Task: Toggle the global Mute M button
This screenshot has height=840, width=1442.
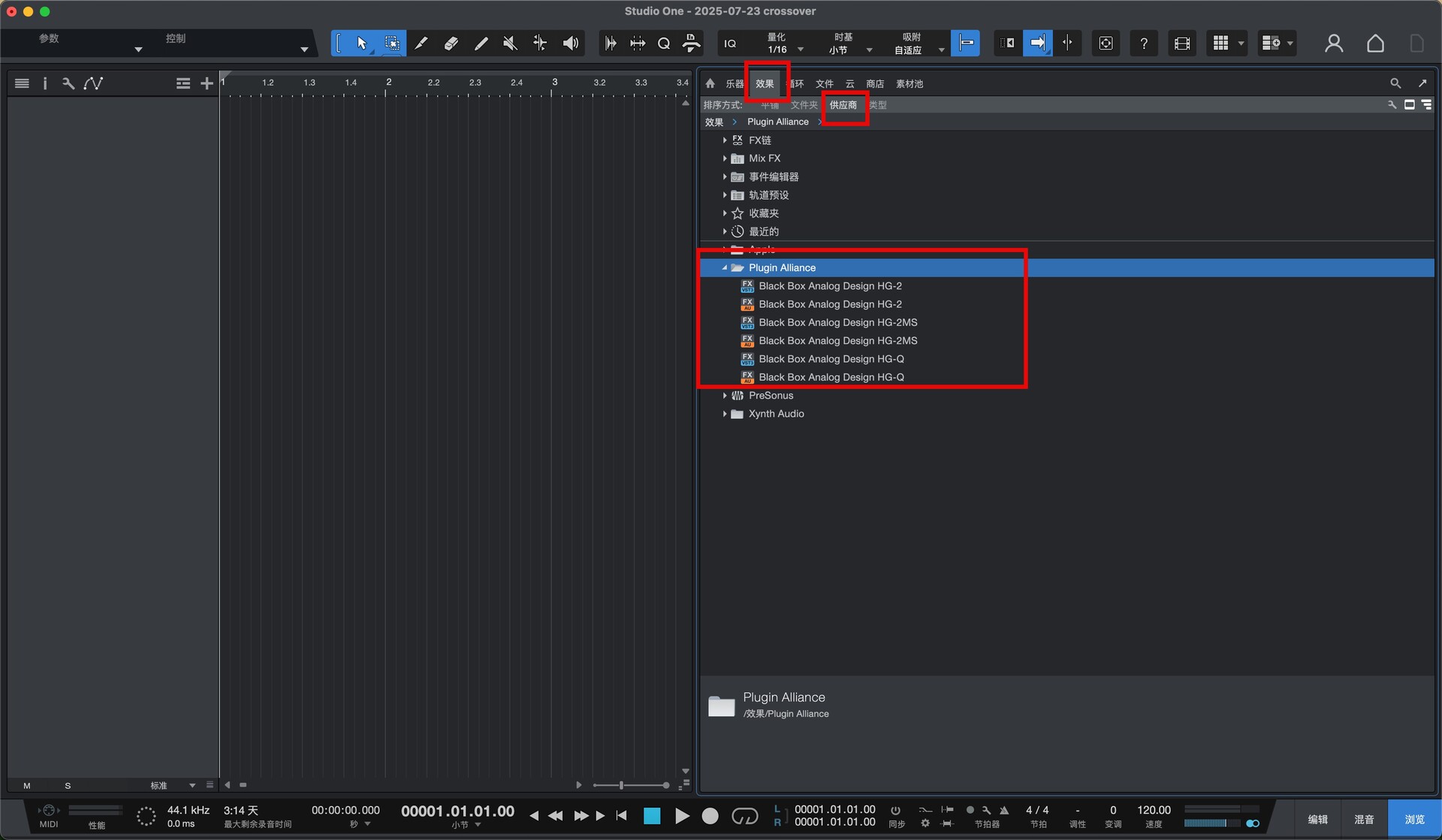Action: pyautogui.click(x=27, y=786)
